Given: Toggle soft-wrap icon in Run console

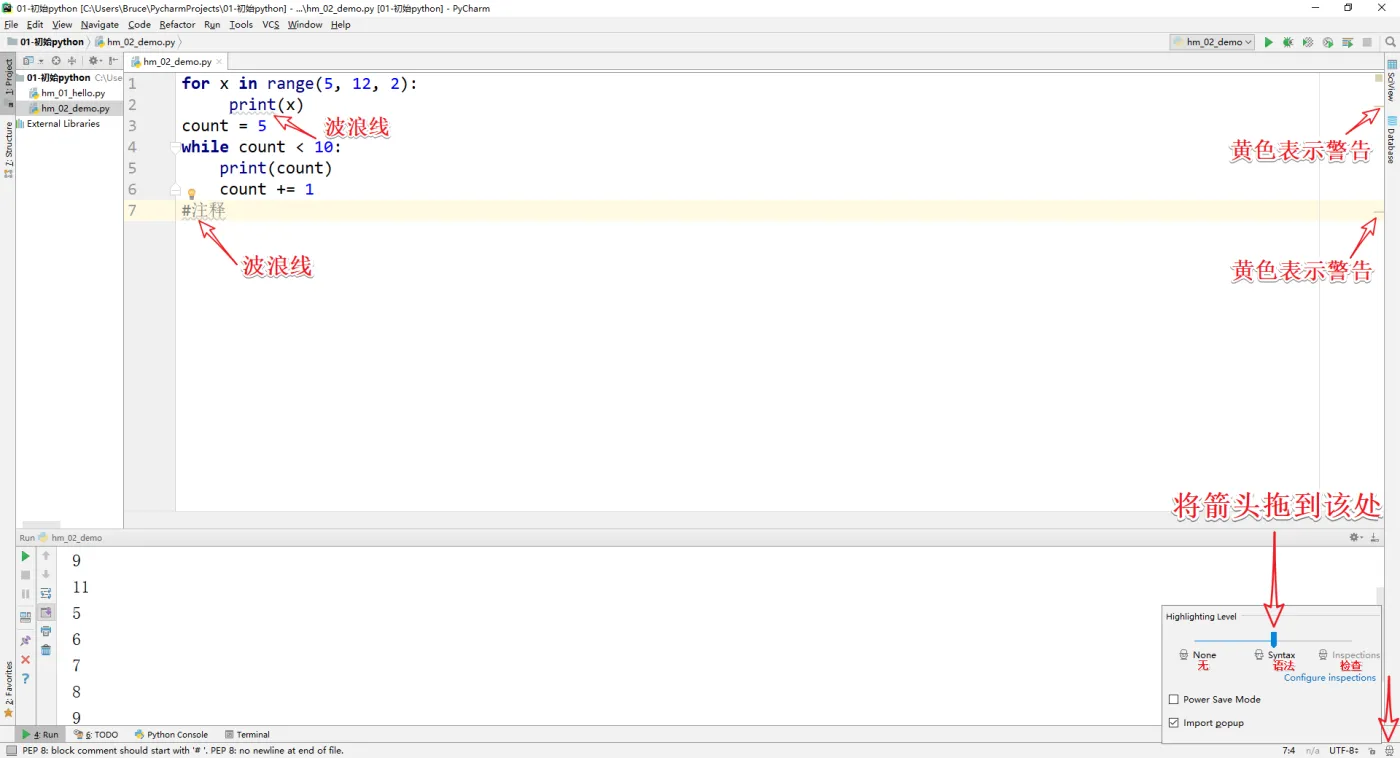Looking at the screenshot, I should [46, 593].
